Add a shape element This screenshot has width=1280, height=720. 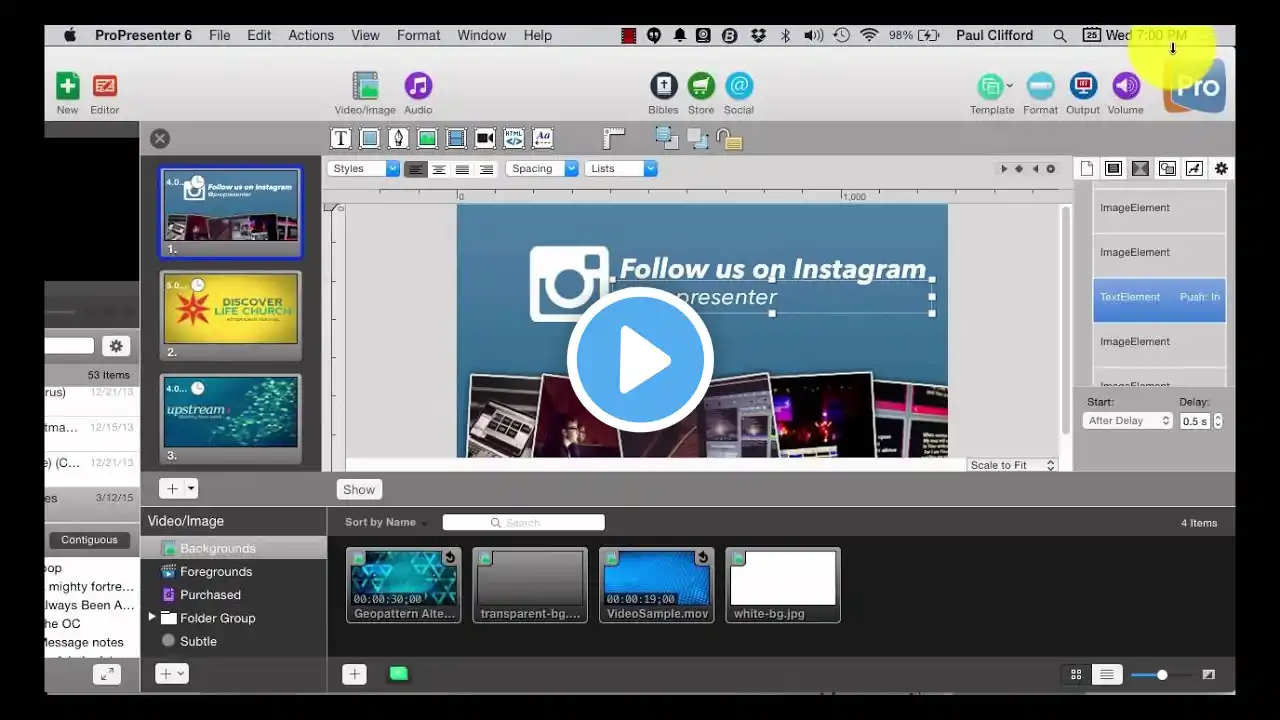click(x=369, y=138)
